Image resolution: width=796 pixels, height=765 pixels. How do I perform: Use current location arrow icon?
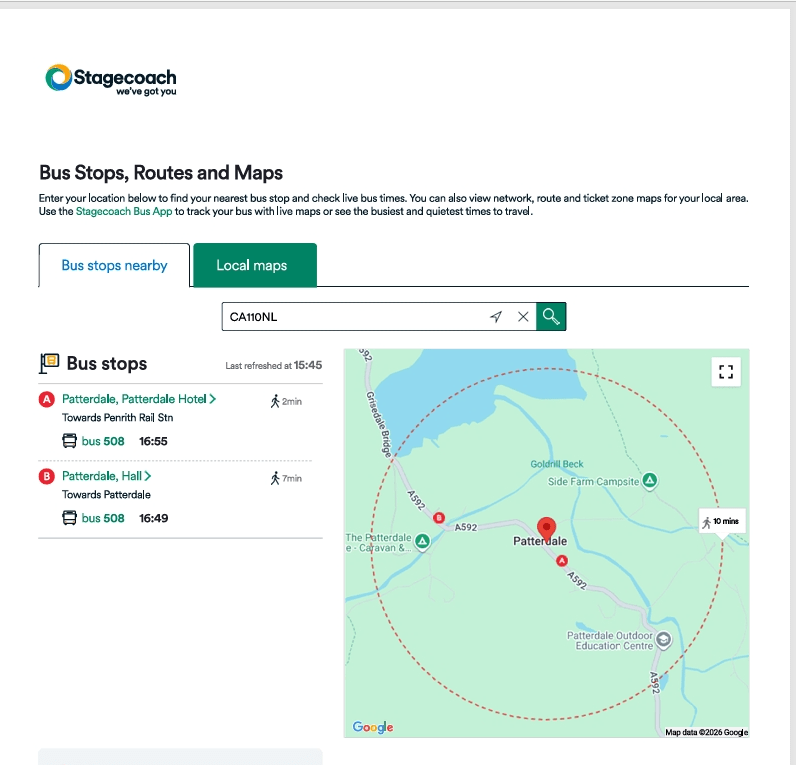pyautogui.click(x=495, y=317)
